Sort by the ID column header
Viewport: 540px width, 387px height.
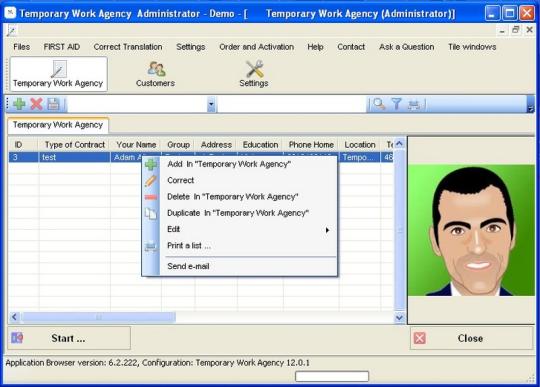[23, 145]
